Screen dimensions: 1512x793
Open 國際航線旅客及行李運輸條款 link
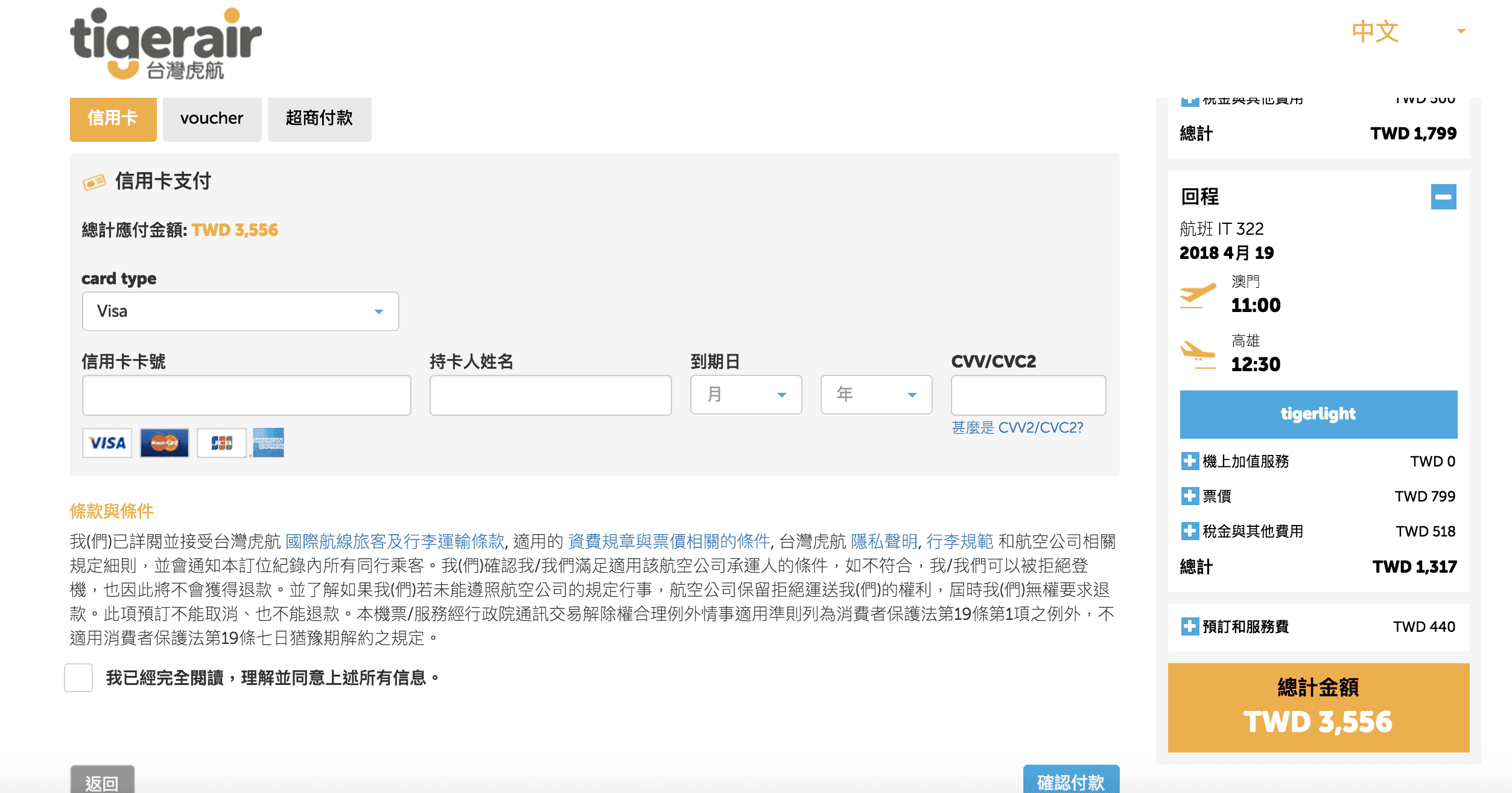395,541
